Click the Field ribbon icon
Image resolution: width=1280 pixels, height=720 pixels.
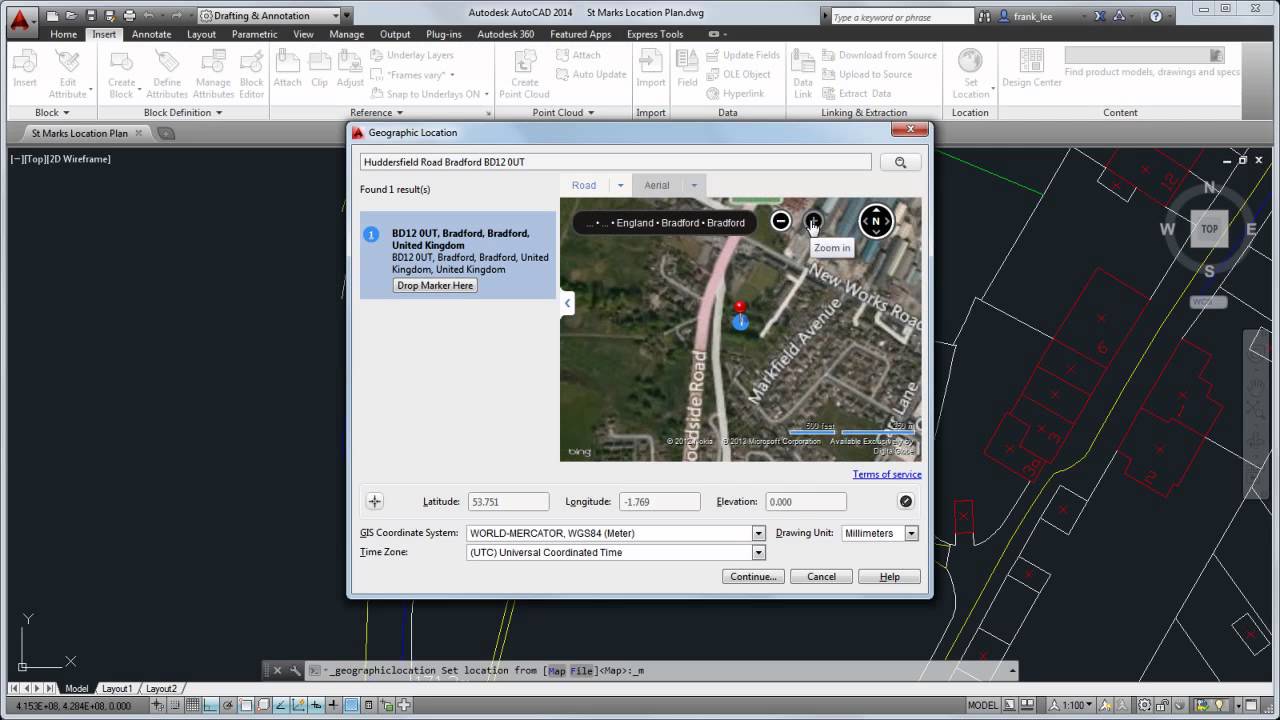(x=687, y=68)
